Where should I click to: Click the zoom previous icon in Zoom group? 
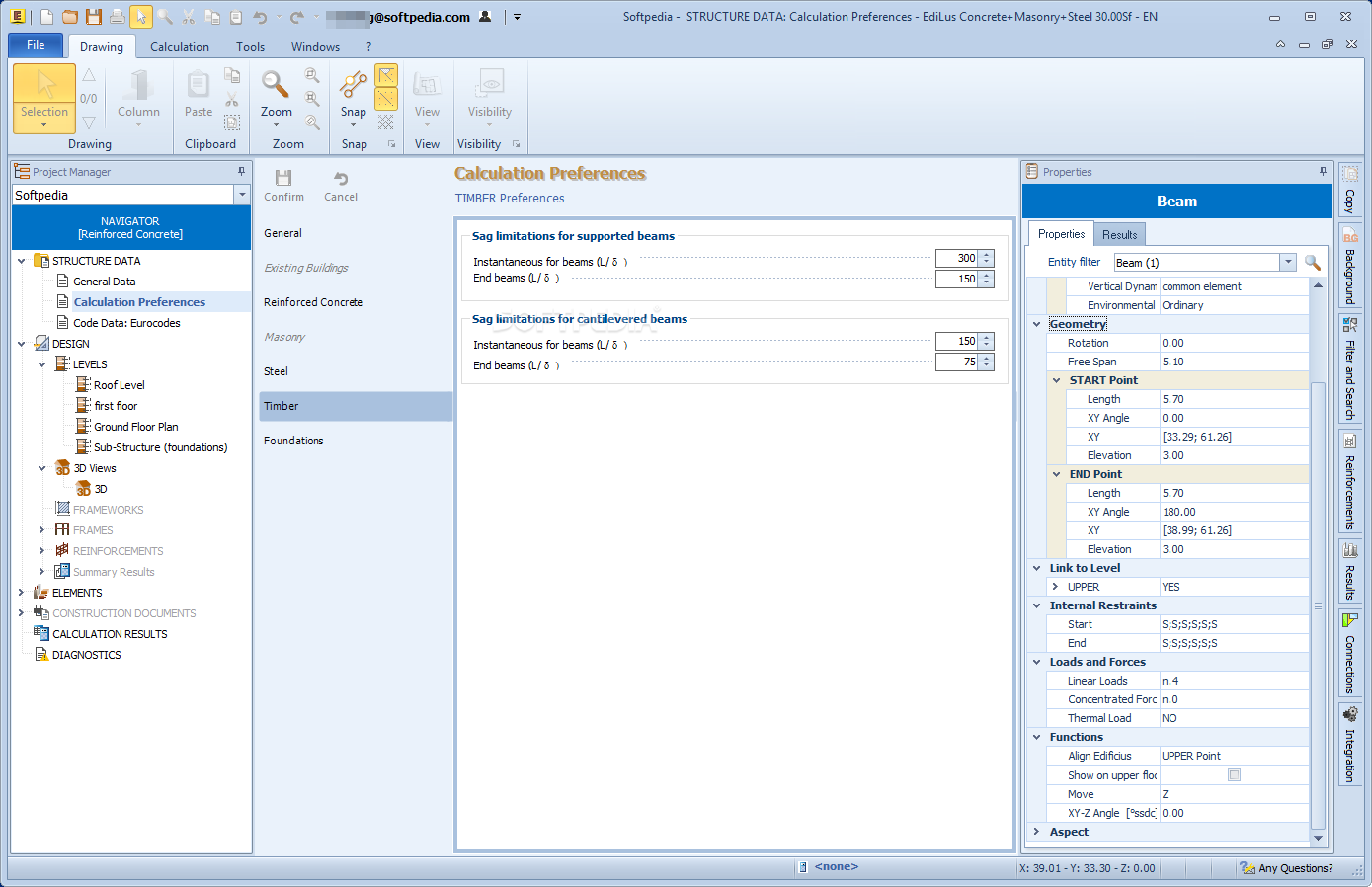[312, 122]
